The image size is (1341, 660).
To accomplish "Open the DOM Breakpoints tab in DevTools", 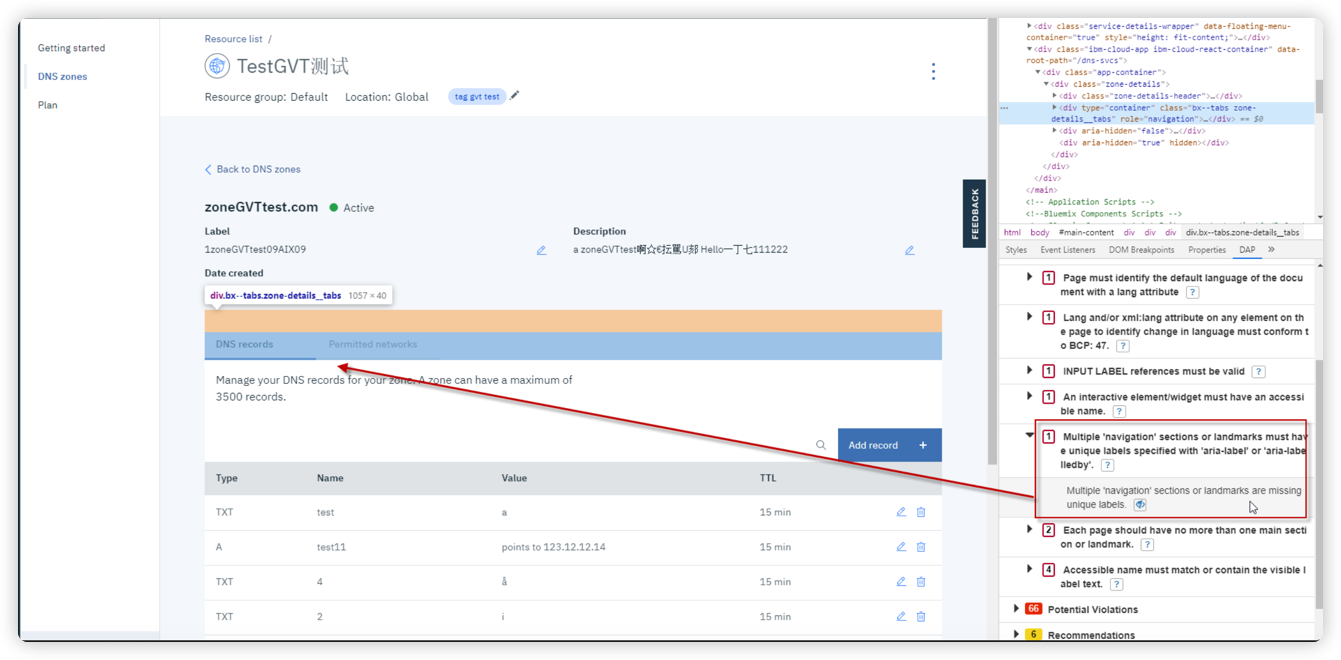I will click(x=1141, y=250).
